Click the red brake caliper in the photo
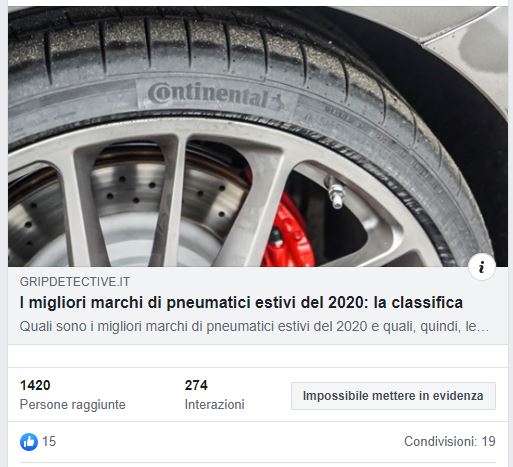Image resolution: width=513 pixels, height=467 pixels. [287, 230]
